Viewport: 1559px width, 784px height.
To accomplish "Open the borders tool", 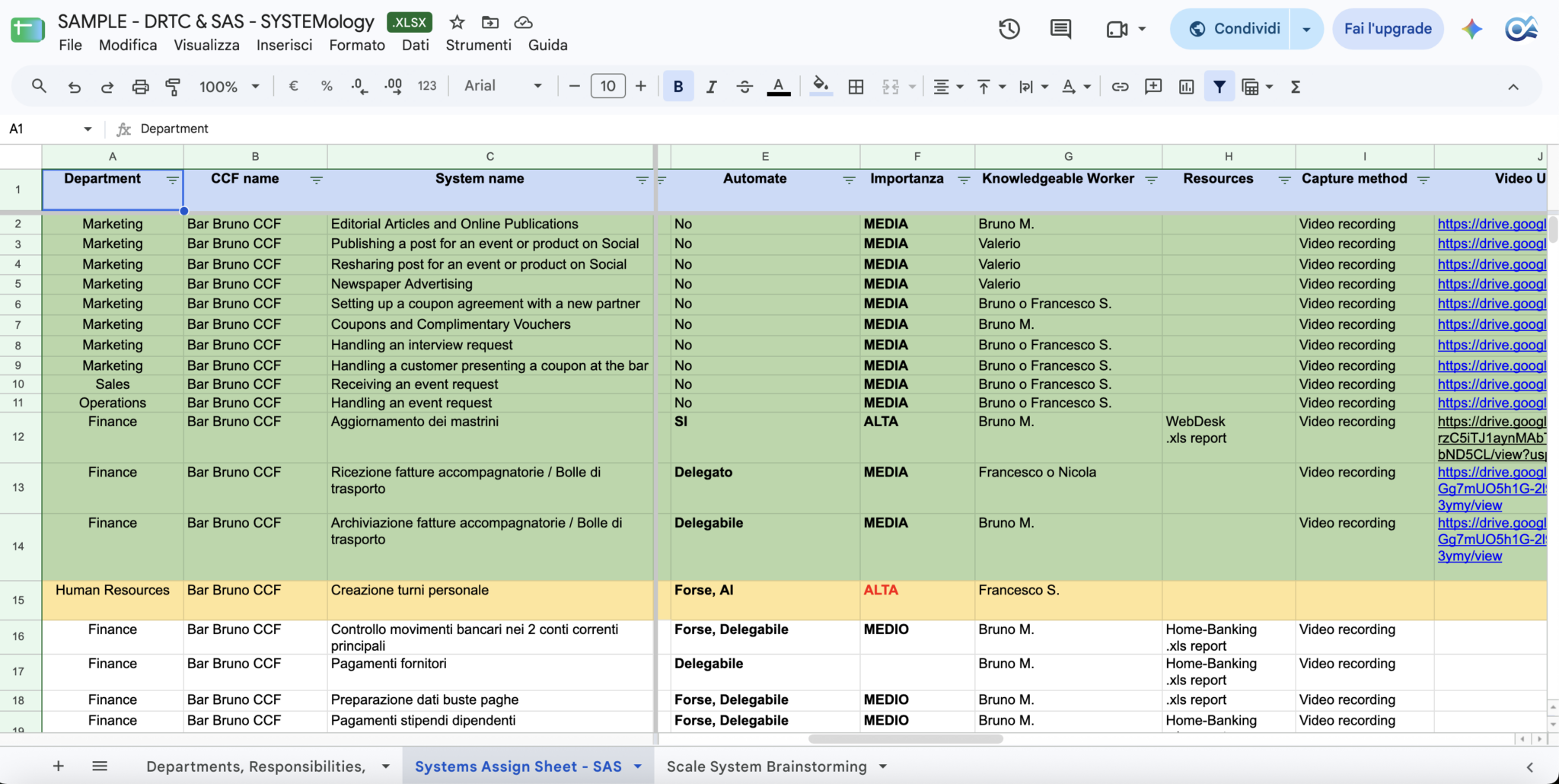I will [x=856, y=87].
